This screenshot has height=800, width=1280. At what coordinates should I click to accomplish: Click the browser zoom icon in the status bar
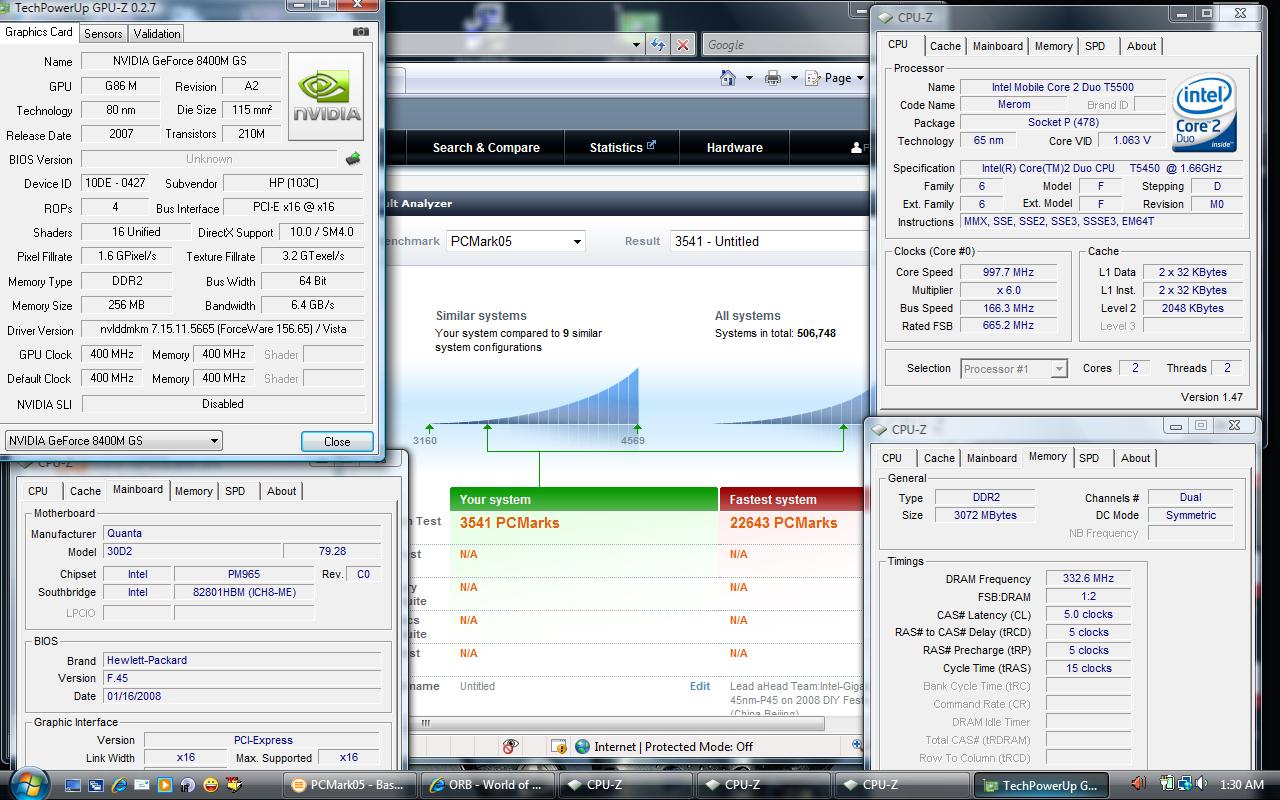coord(856,745)
